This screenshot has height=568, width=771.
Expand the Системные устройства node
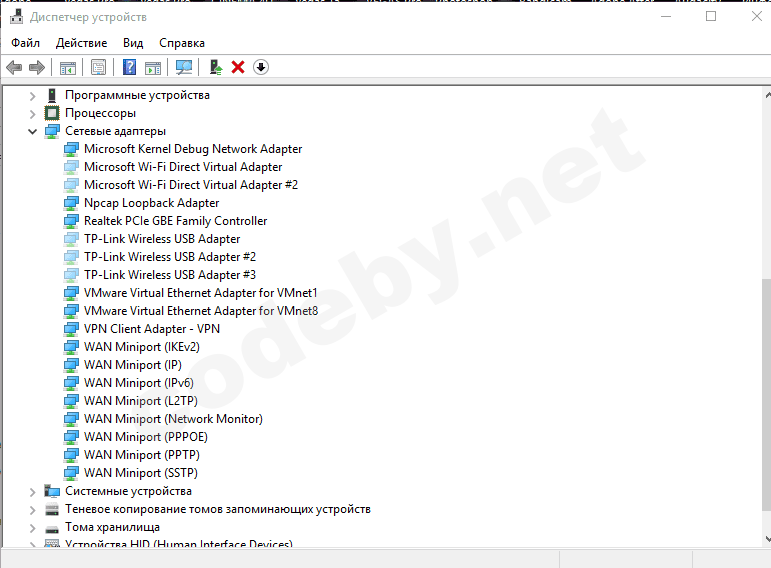[32, 491]
